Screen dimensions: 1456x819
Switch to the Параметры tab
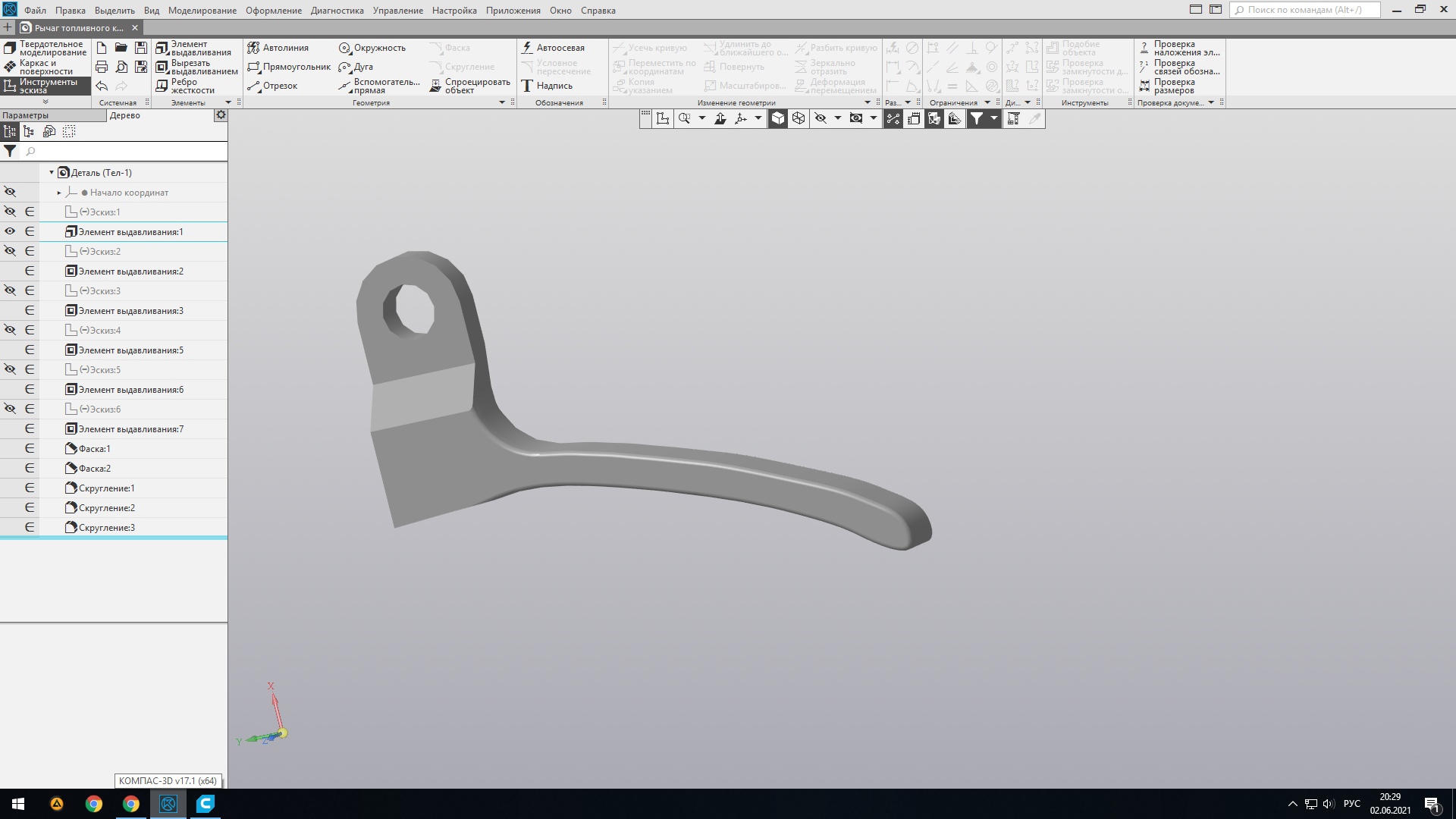[x=26, y=115]
